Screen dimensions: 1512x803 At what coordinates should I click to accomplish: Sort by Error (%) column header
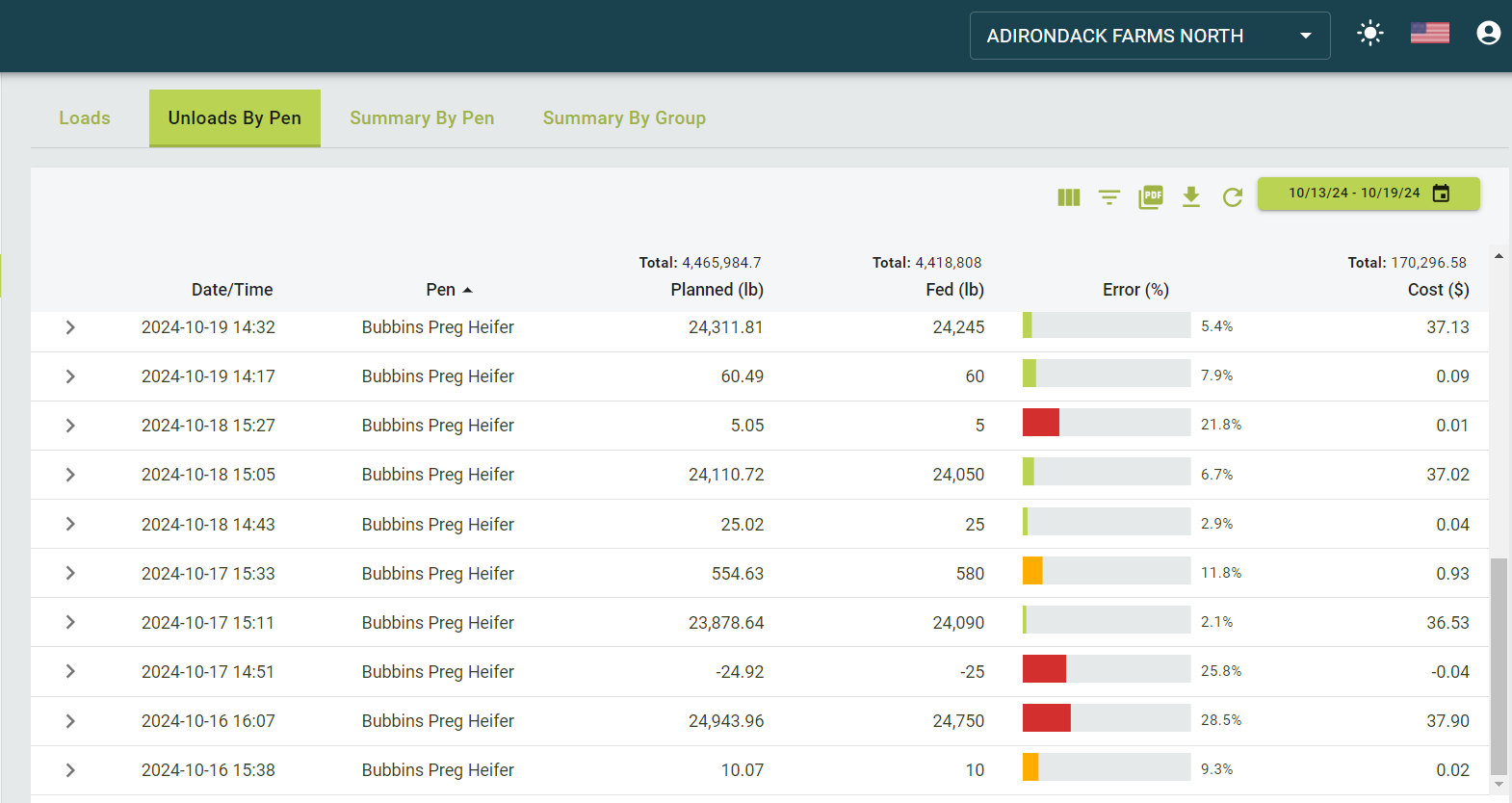(1135, 290)
